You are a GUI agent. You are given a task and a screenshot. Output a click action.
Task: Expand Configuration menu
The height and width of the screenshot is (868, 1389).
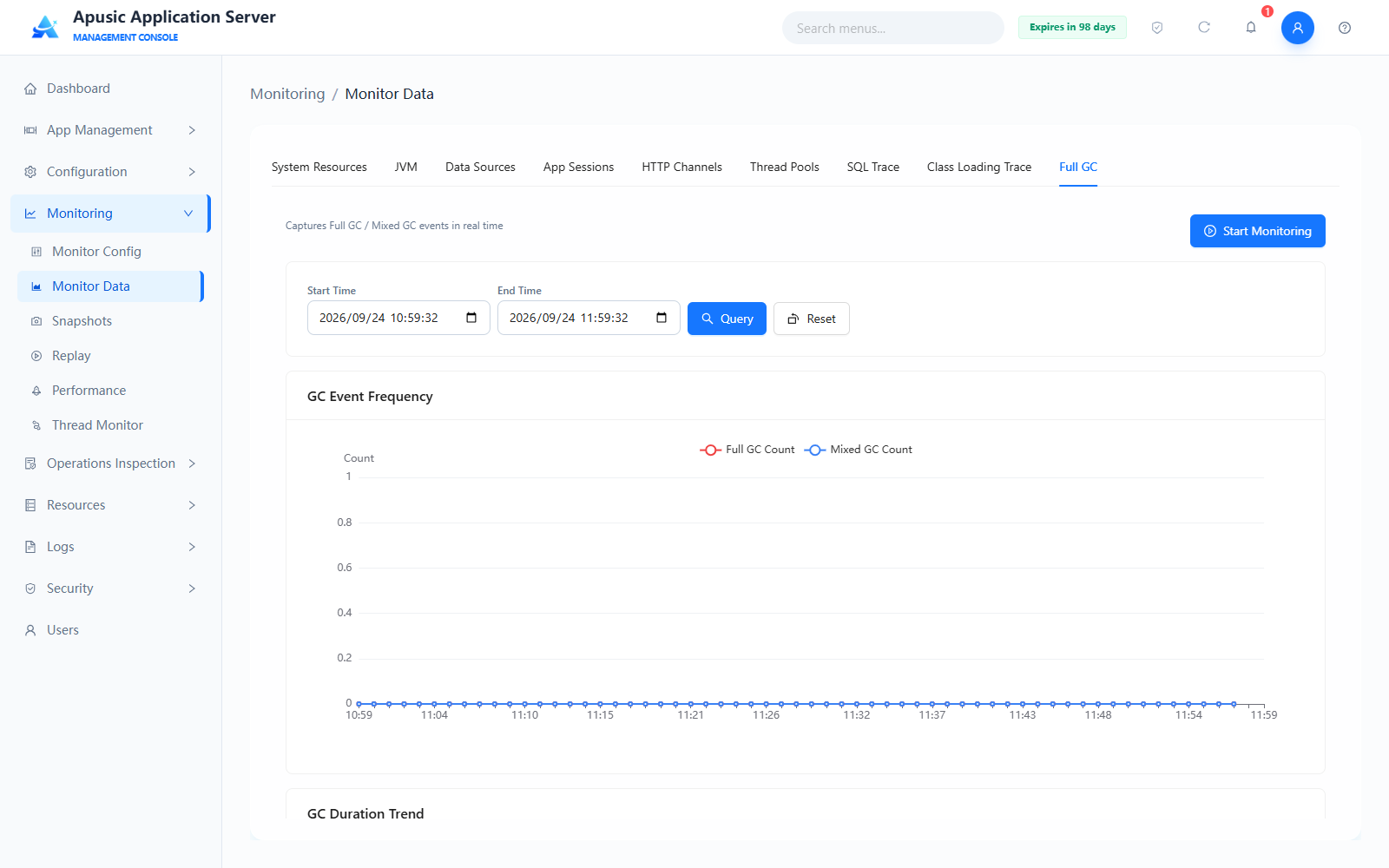tap(110, 172)
